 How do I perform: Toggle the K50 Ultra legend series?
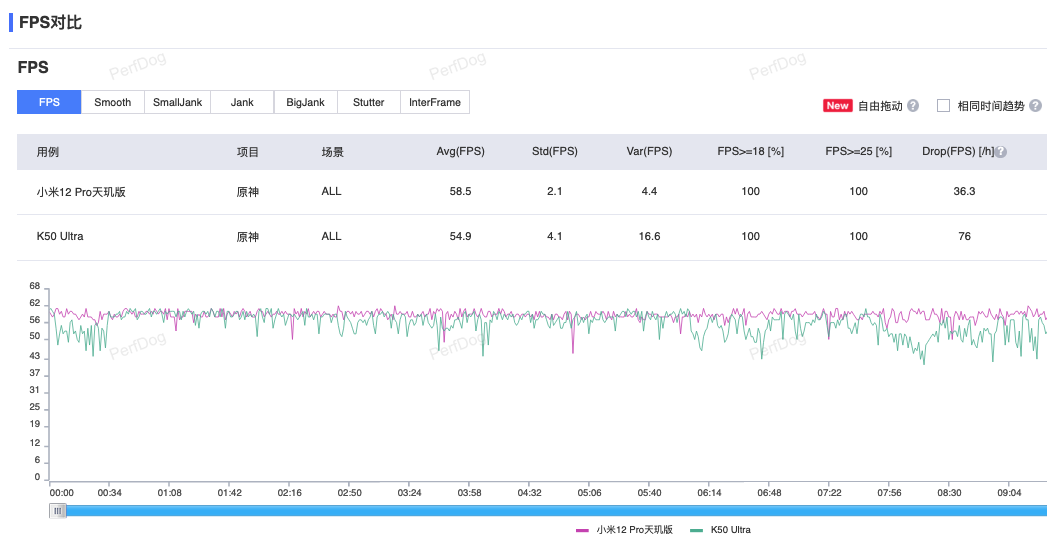[x=721, y=530]
